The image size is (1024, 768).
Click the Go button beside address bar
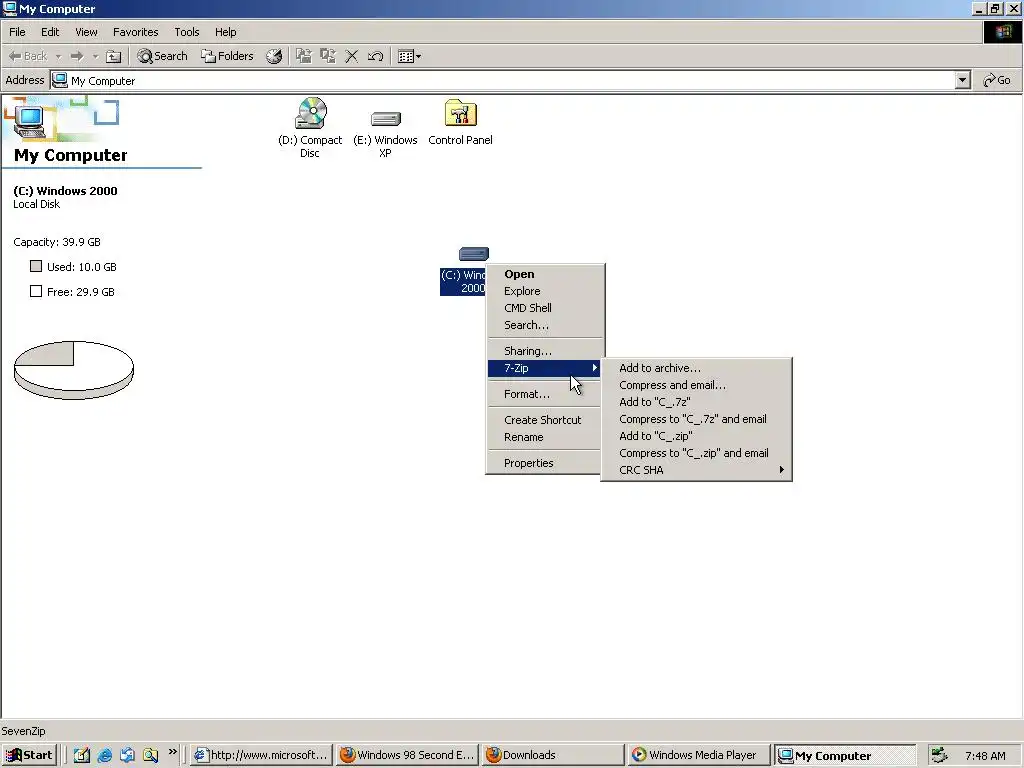pyautogui.click(x=997, y=80)
